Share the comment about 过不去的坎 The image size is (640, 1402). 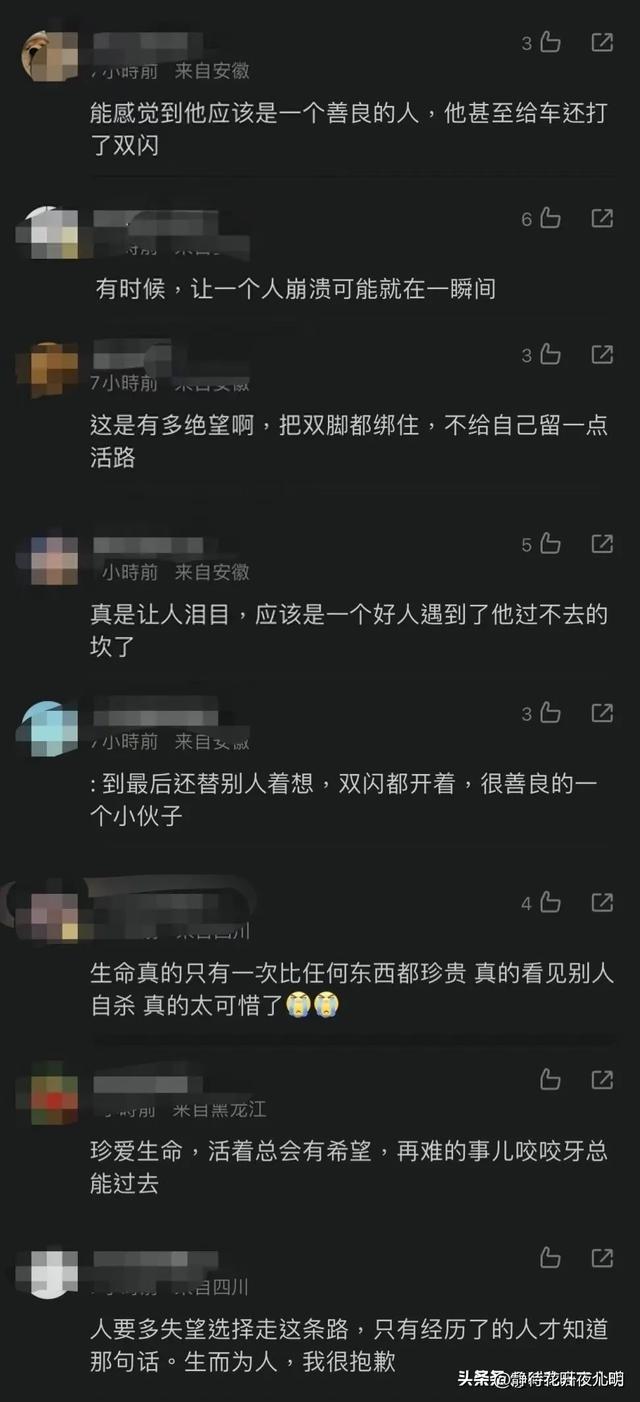[602, 543]
